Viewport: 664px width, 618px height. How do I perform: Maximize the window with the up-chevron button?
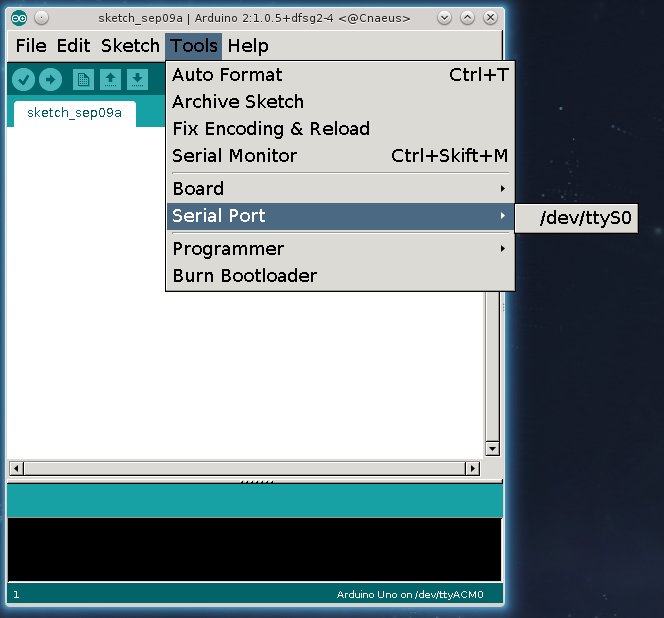(467, 18)
